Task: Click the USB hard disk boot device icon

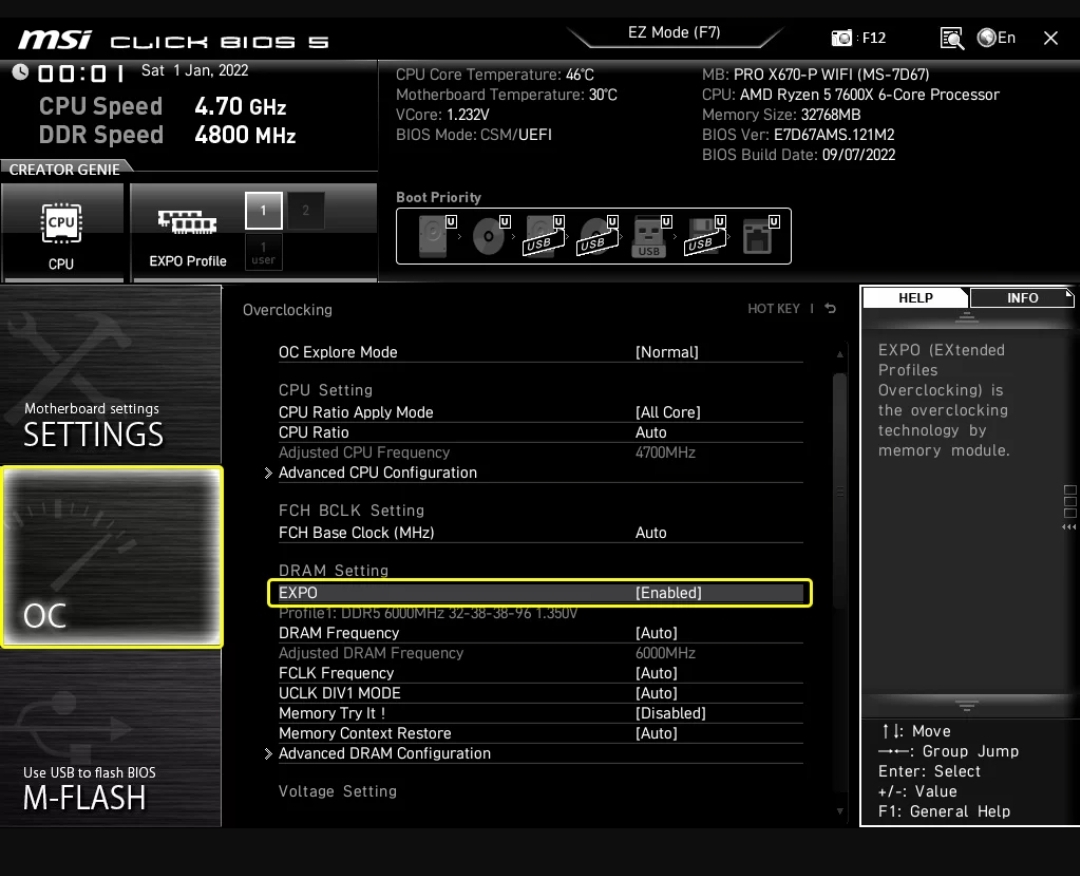Action: point(543,236)
